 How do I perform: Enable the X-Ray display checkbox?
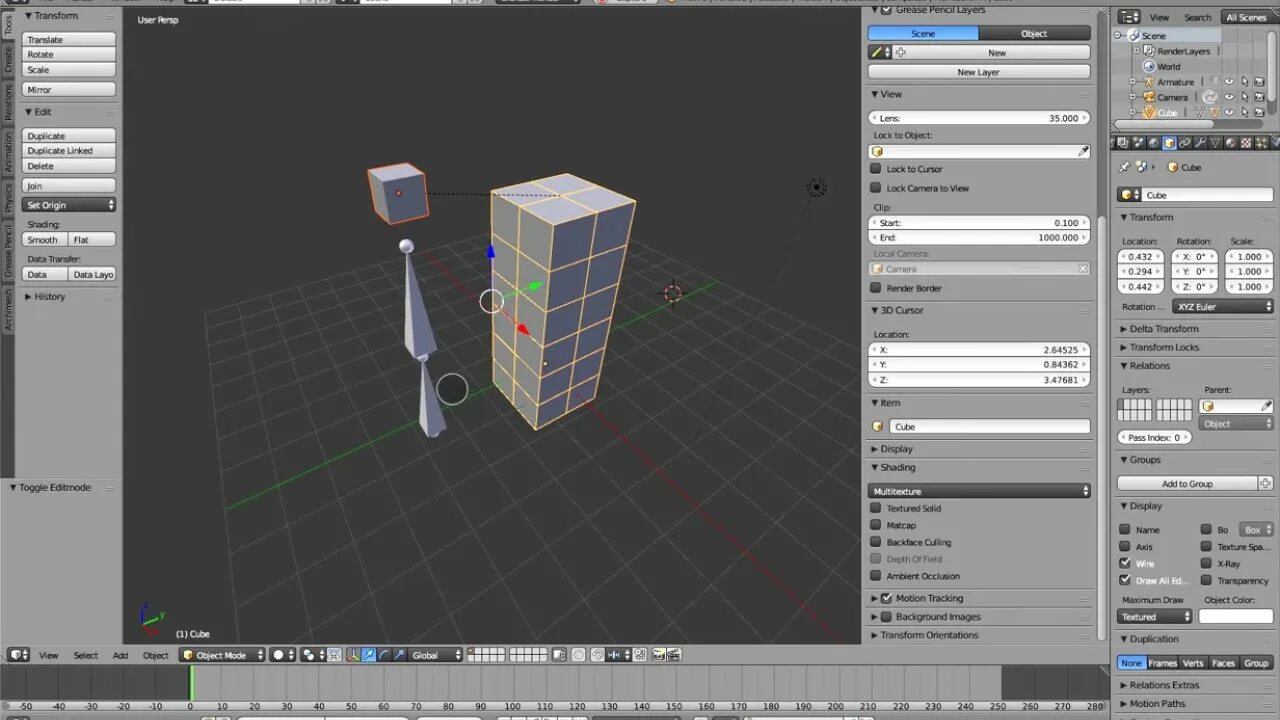pyautogui.click(x=1206, y=563)
